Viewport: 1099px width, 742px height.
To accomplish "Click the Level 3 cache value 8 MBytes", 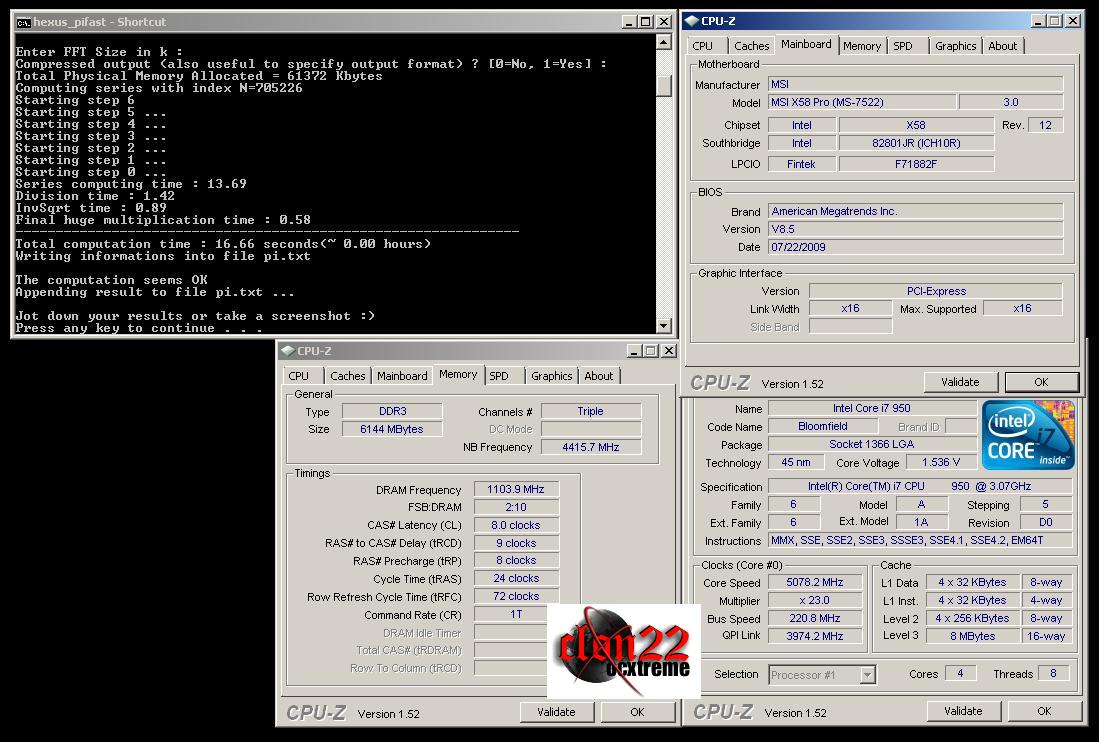I will 973,636.
